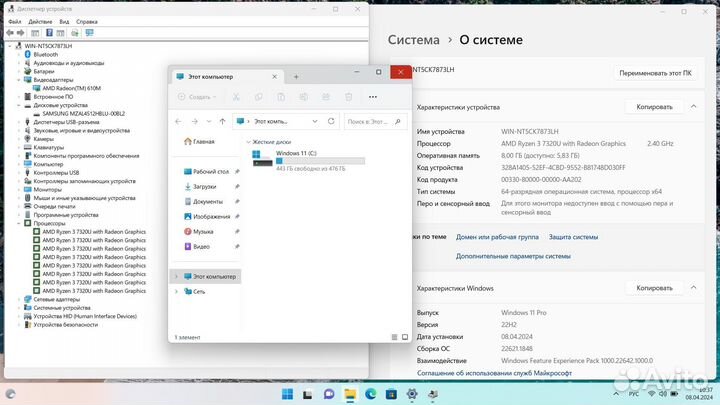Click Rename icon in Explorer toolbar
The width and height of the screenshot is (720, 405).
[x=304, y=97]
